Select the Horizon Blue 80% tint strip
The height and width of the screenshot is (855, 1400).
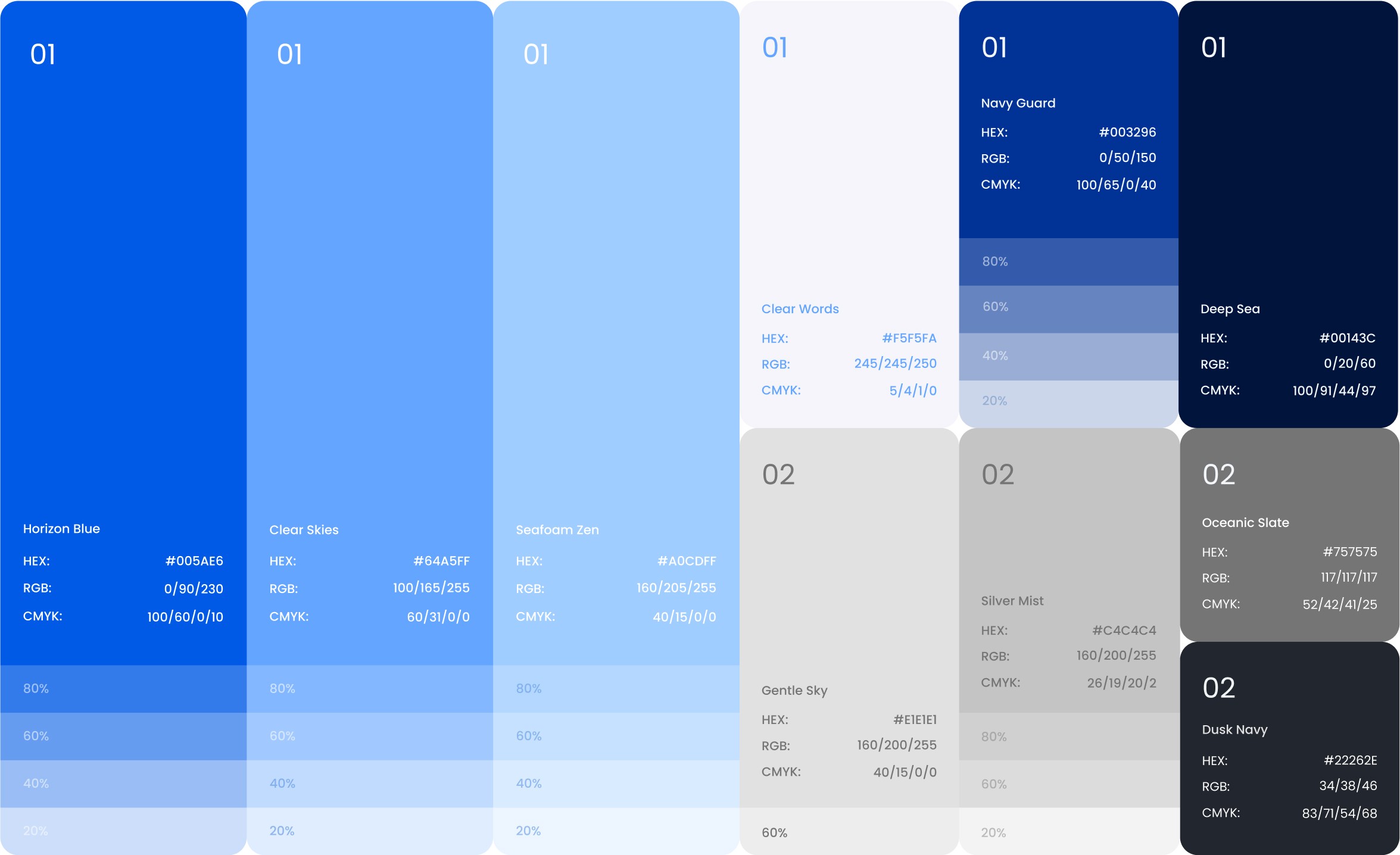123,689
